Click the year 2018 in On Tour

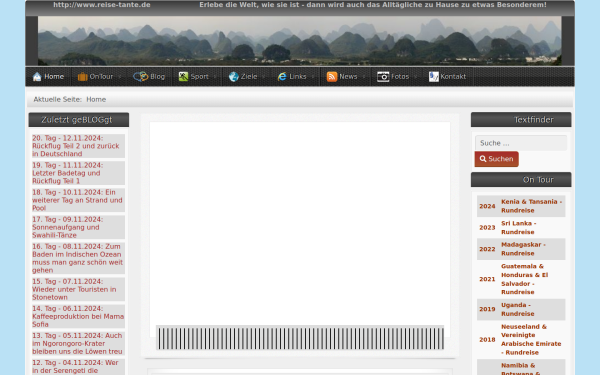[x=487, y=340]
